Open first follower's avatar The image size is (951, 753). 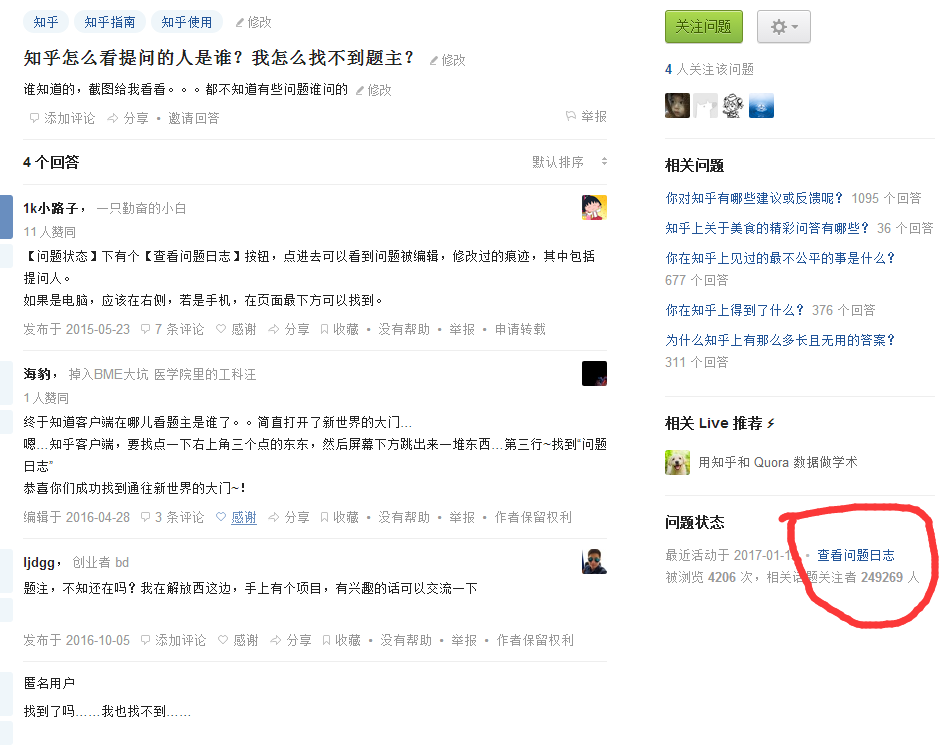[677, 105]
